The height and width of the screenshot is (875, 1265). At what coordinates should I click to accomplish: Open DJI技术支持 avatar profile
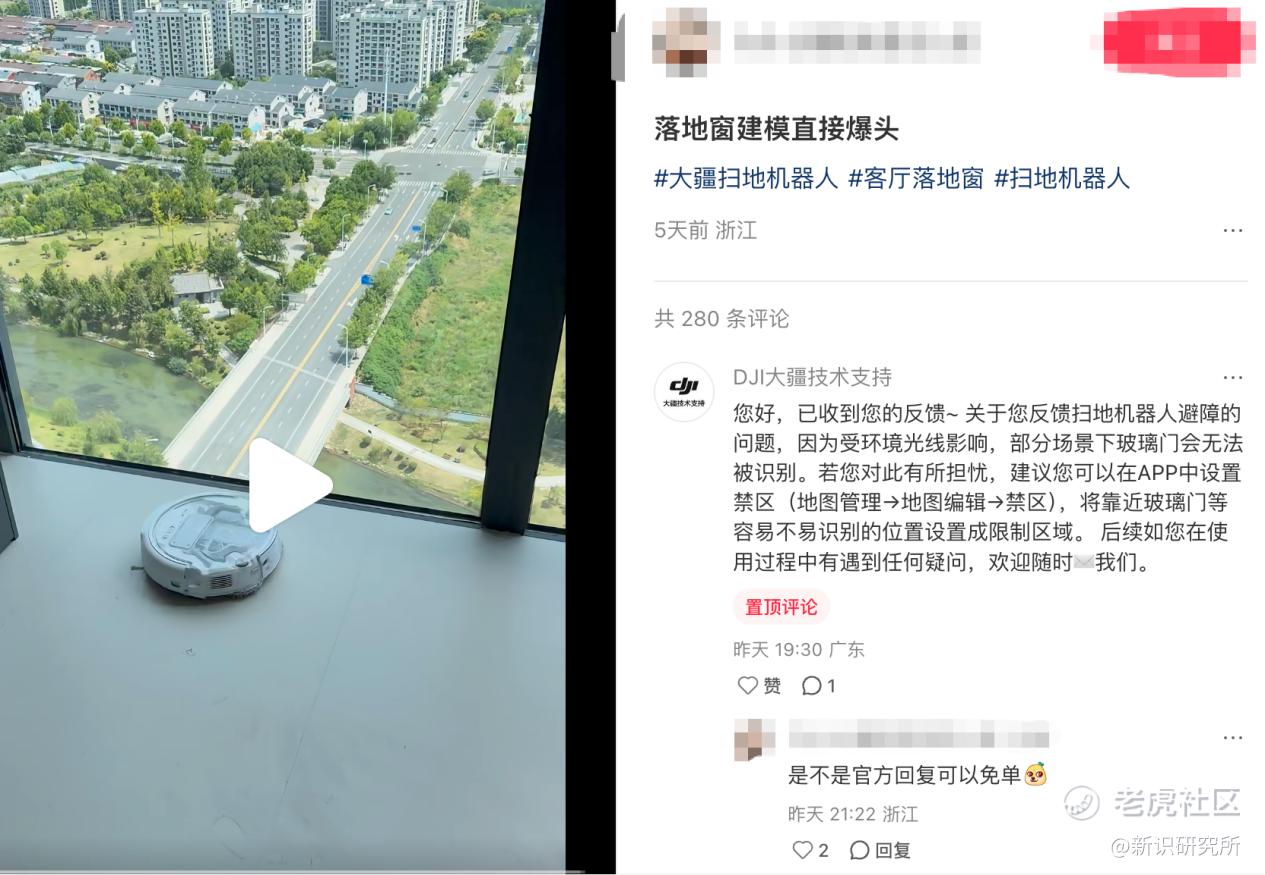point(684,392)
